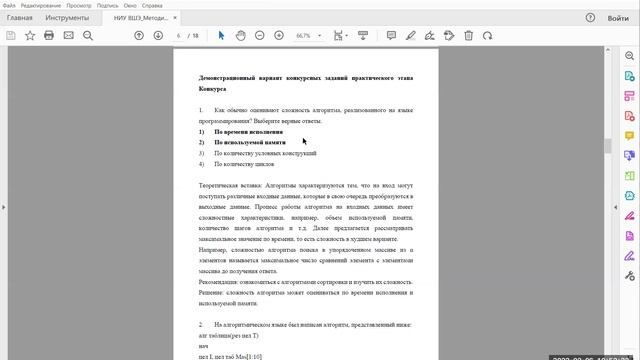640x360 pixels.
Task: Open Organize Pages pink tool icon
Action: point(629,96)
